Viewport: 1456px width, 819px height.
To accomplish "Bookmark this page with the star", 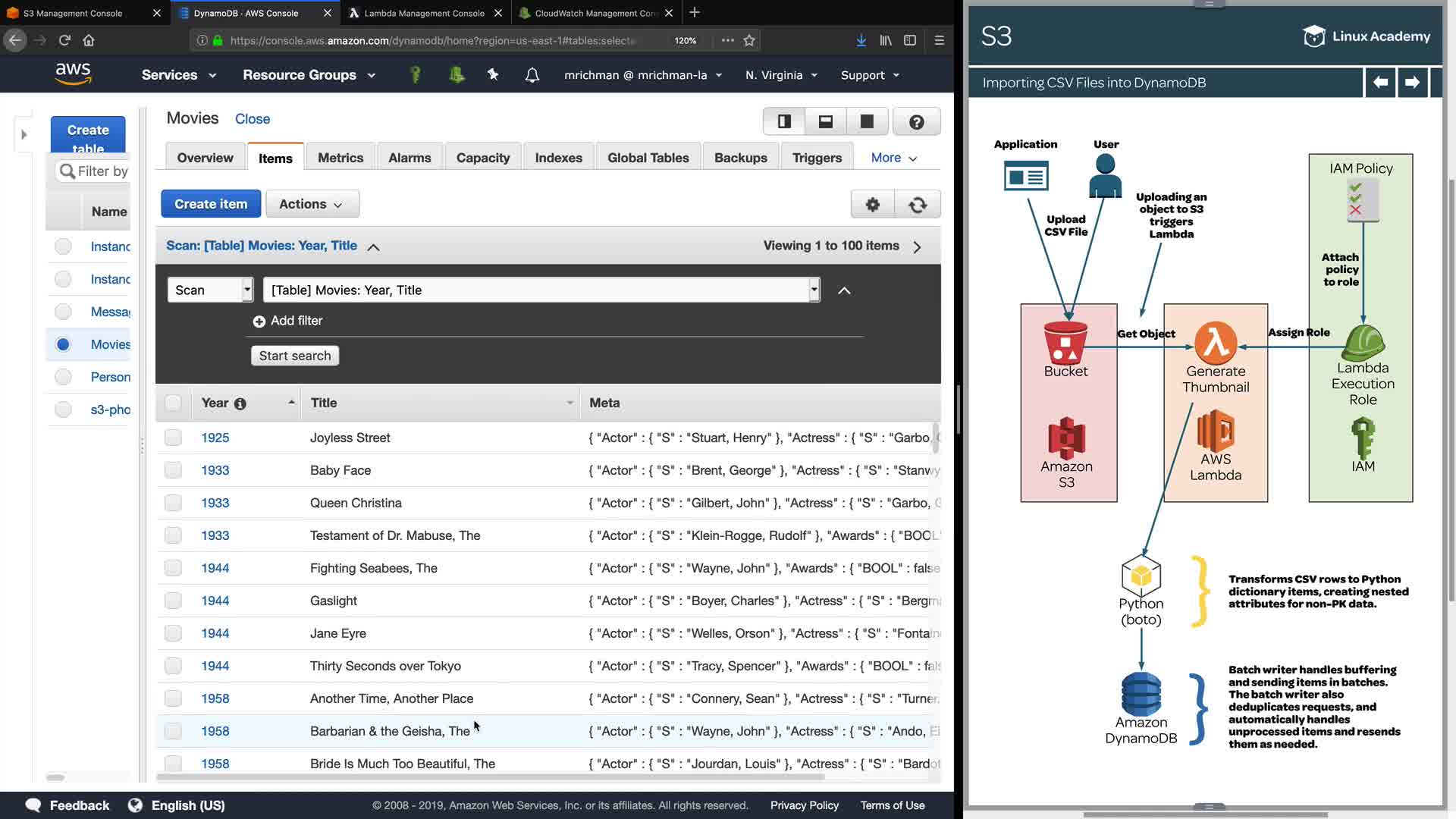I will pos(749,40).
